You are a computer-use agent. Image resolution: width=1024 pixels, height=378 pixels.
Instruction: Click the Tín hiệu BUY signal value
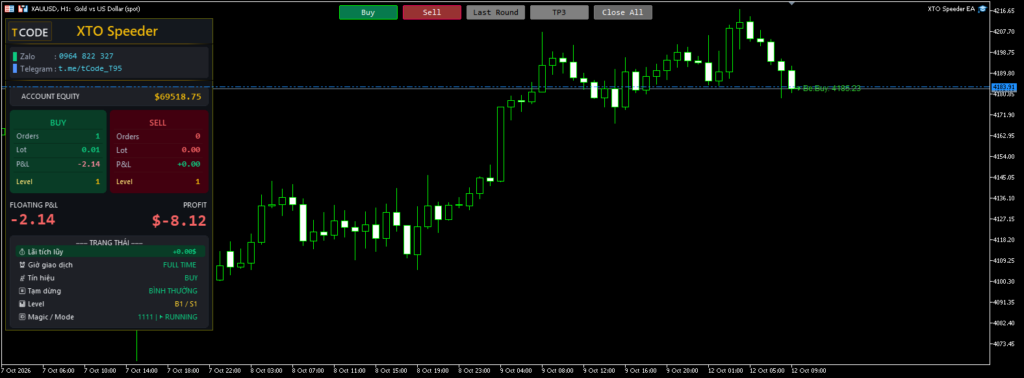tap(191, 277)
